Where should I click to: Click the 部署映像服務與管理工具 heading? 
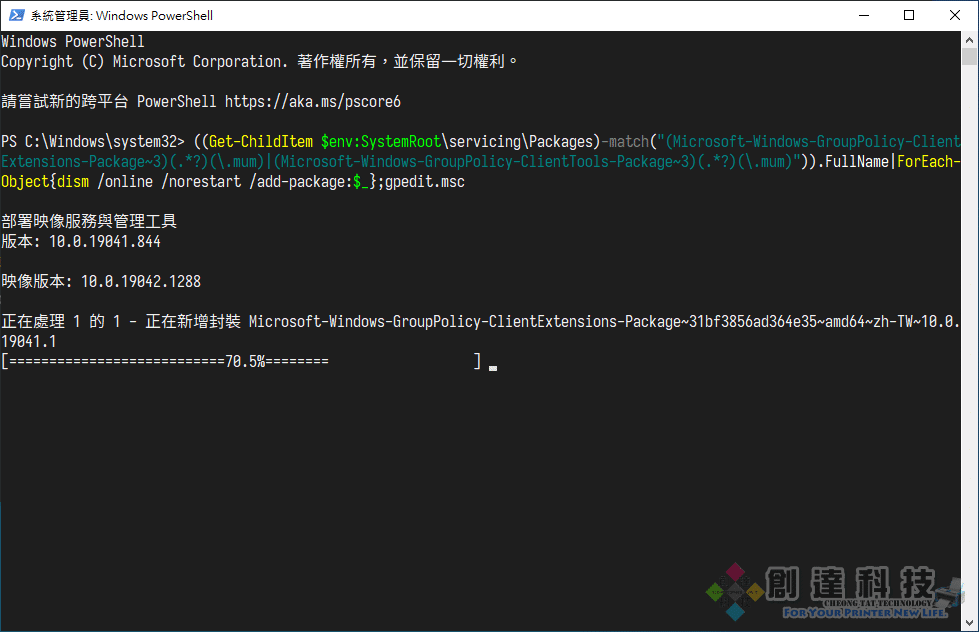click(89, 222)
